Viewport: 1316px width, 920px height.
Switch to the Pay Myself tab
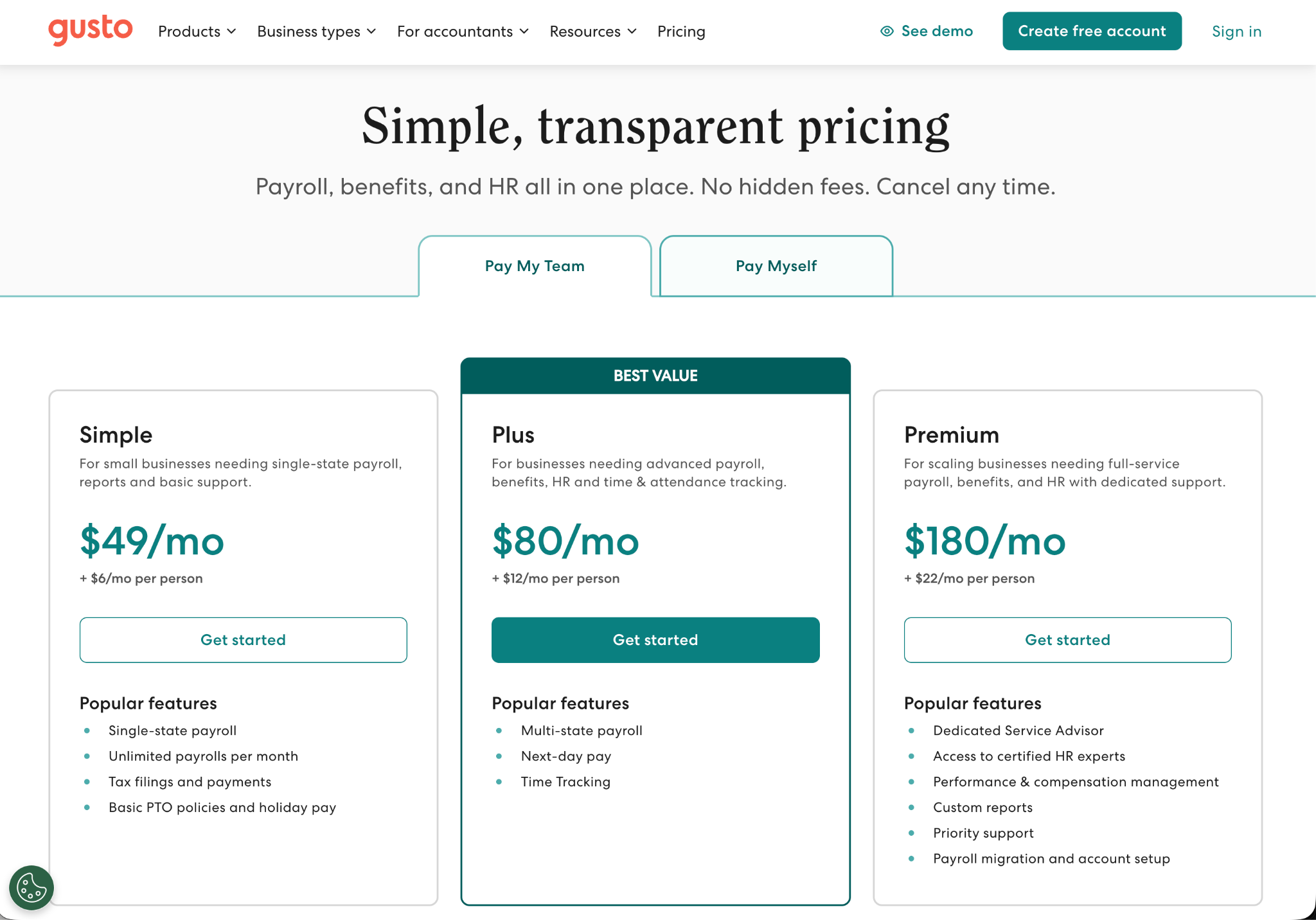[x=776, y=266]
